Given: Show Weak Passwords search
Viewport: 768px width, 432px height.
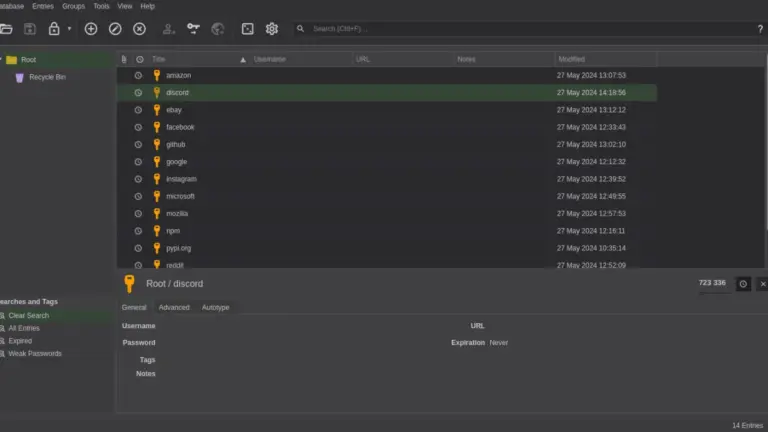Looking at the screenshot, I should pos(35,354).
